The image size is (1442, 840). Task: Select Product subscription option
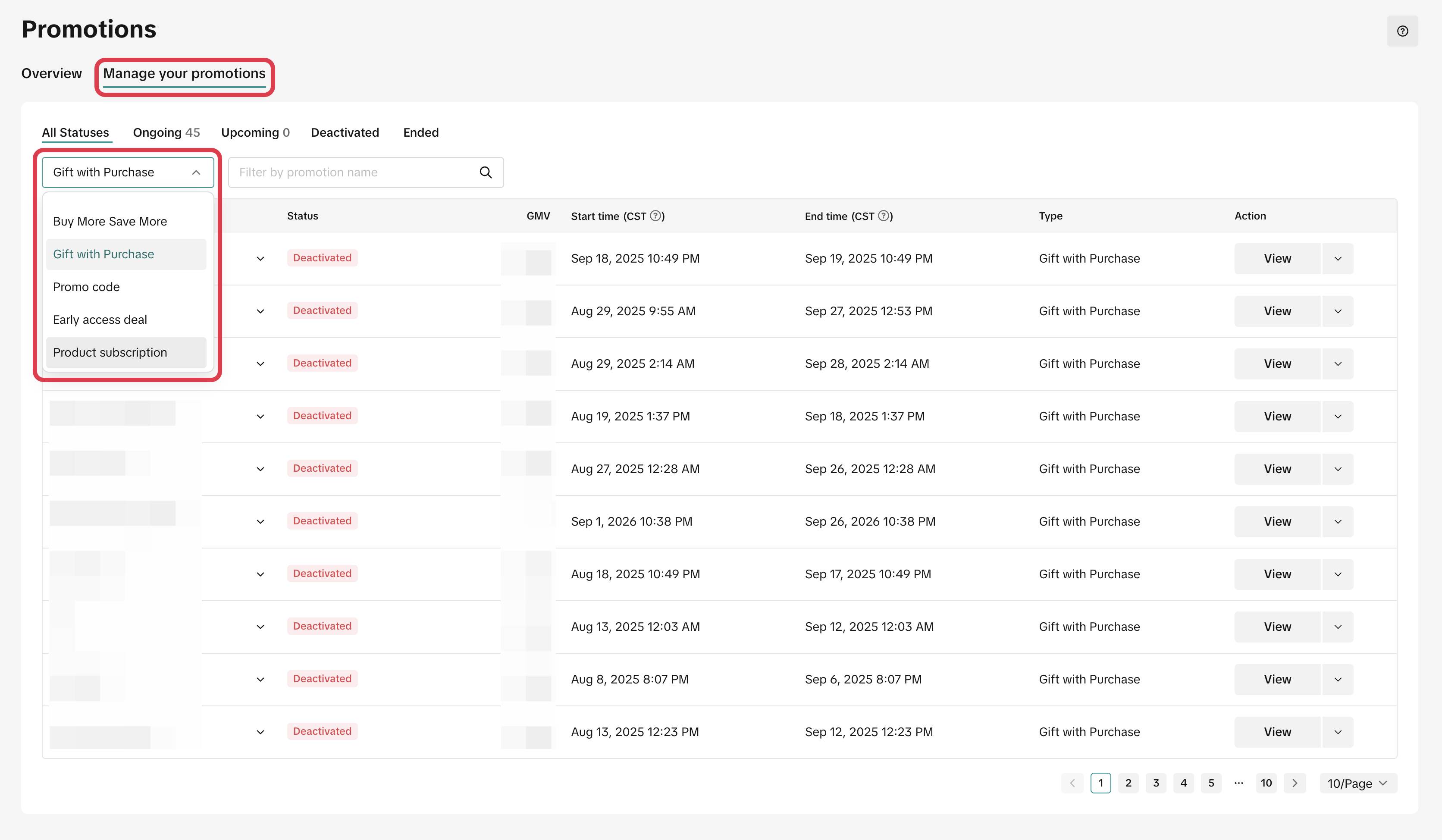(110, 352)
